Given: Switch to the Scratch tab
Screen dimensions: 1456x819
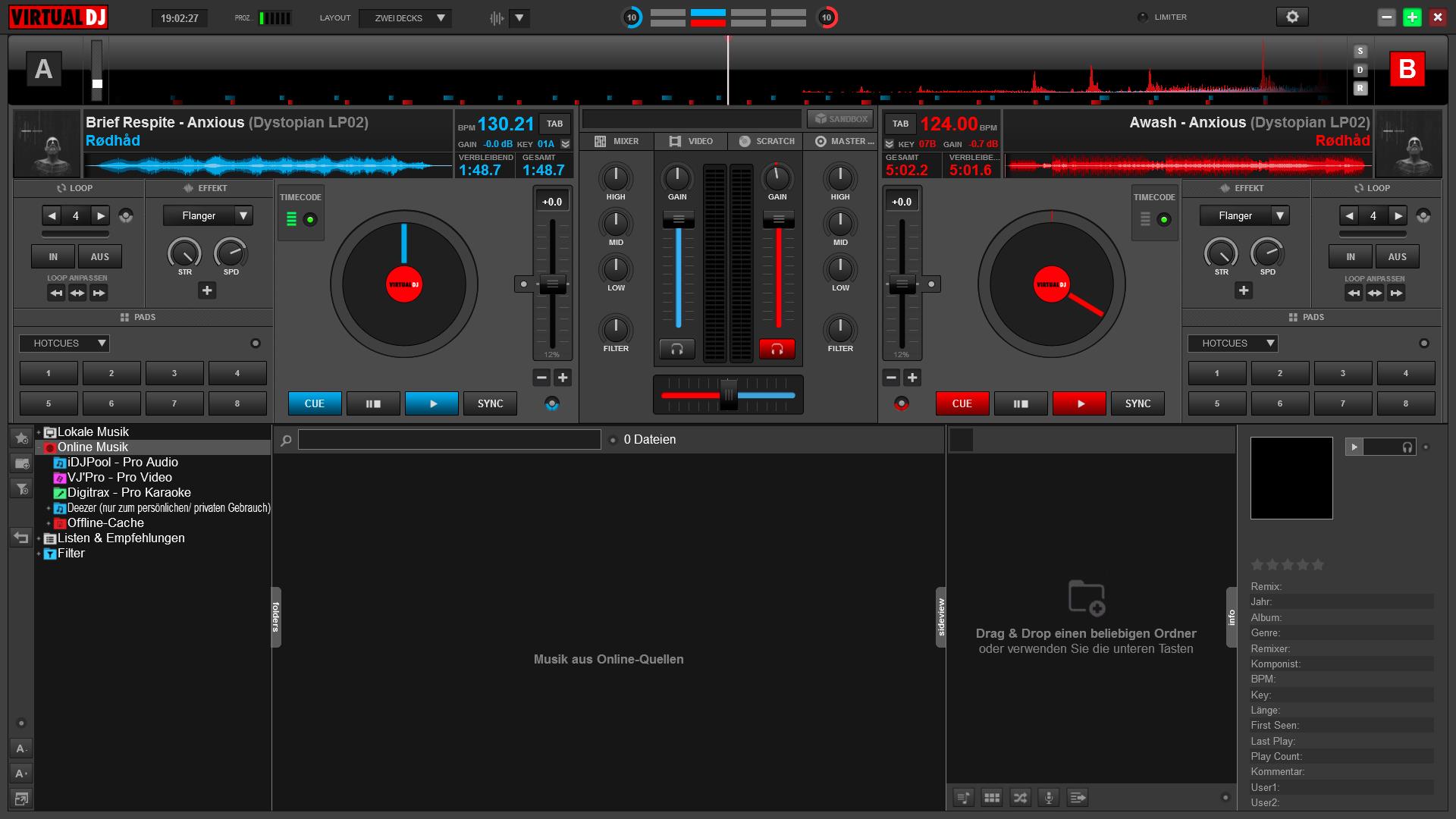Looking at the screenshot, I should 766,141.
